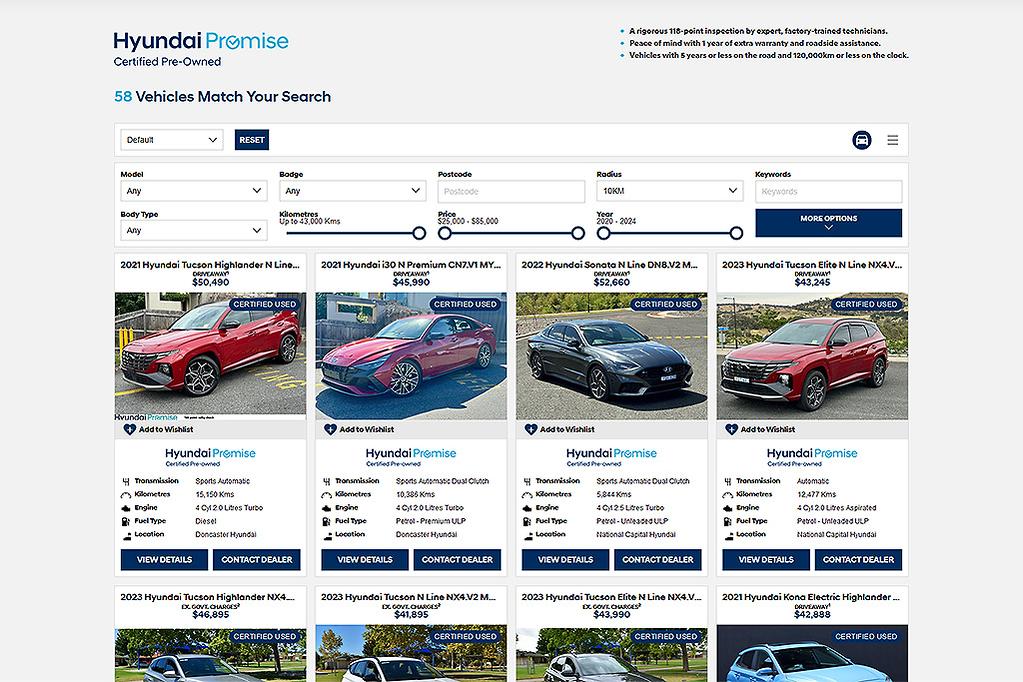1023x682 pixels.
Task: Open the Badge filter dropdown
Action: 352,191
